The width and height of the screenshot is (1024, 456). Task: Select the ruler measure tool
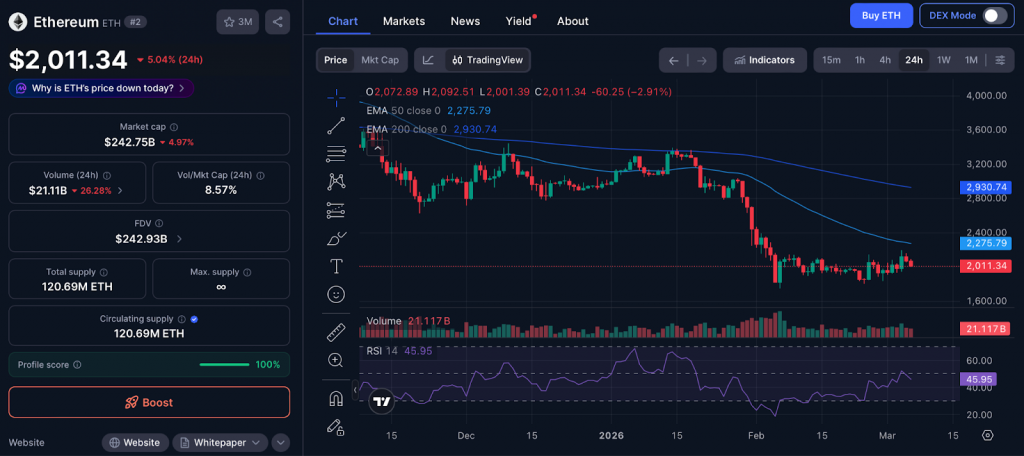coord(336,332)
